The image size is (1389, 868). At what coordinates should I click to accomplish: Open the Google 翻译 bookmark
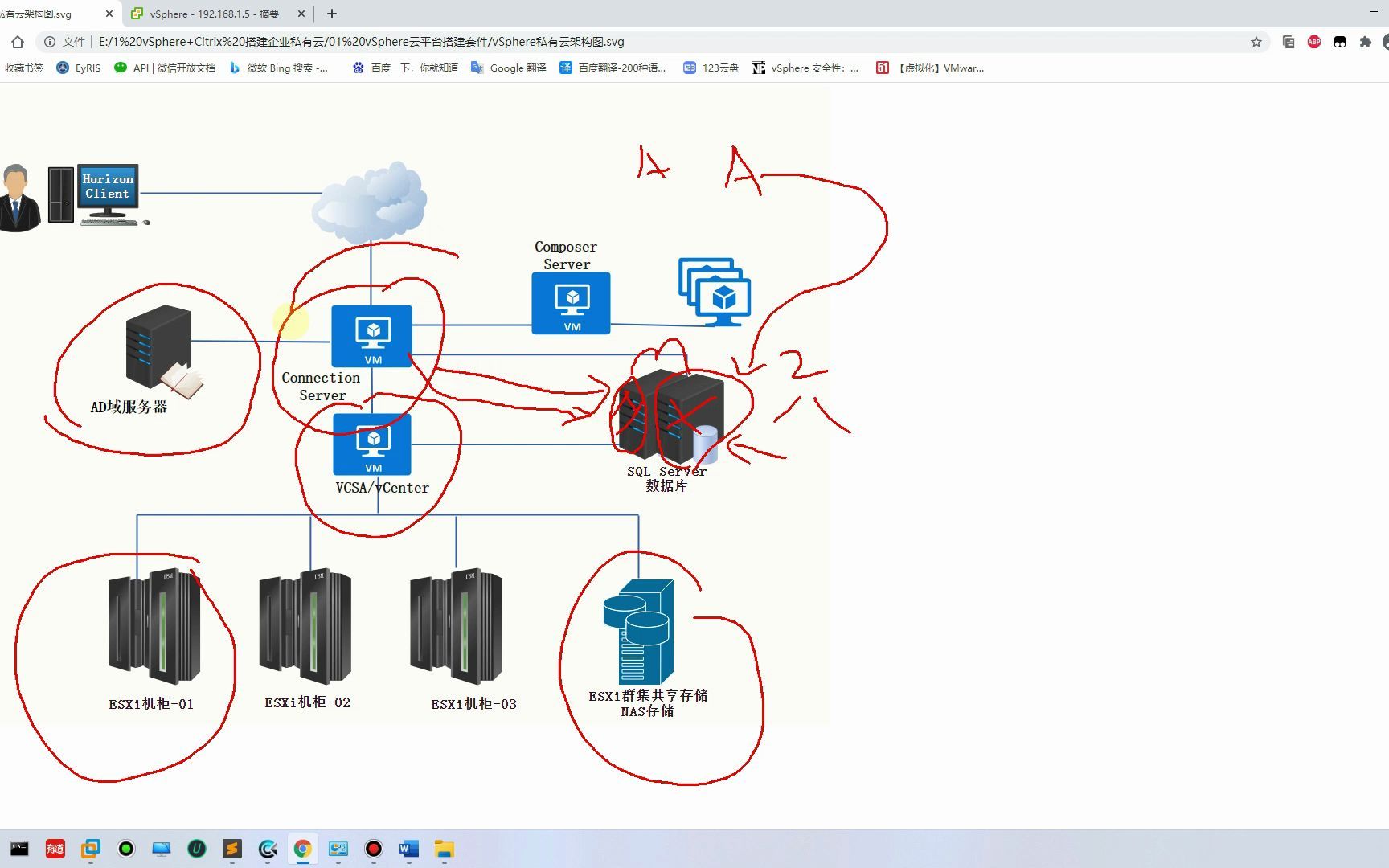click(x=509, y=68)
